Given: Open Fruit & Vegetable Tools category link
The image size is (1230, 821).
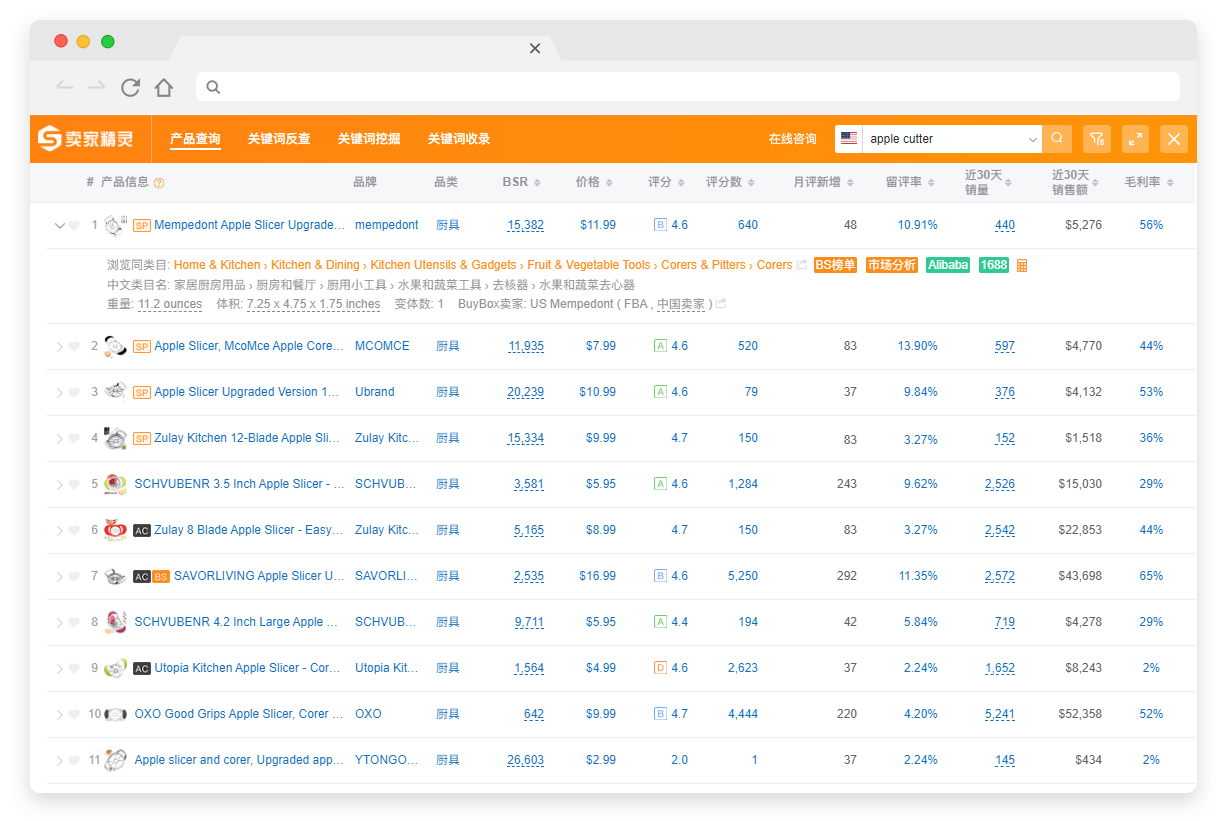Looking at the screenshot, I should click(x=589, y=265).
